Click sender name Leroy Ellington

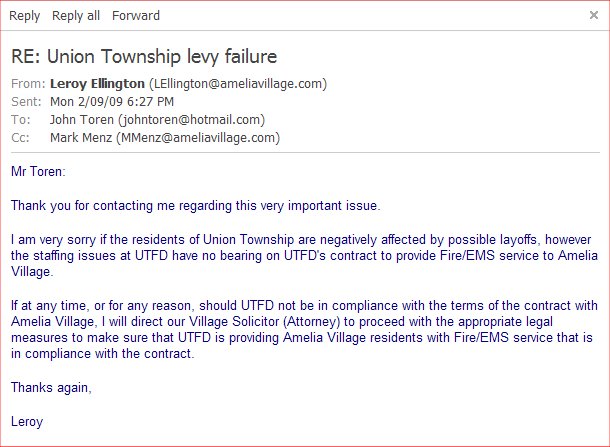coord(97,84)
